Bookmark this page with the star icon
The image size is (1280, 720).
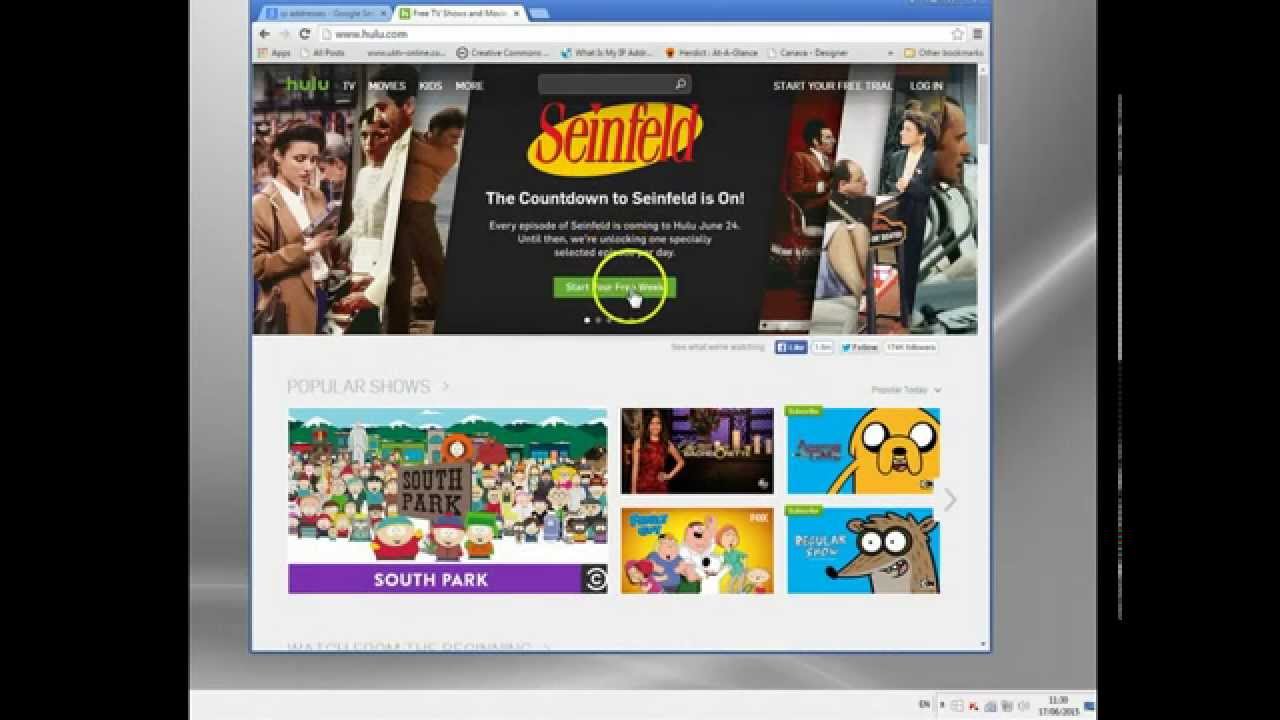pyautogui.click(x=957, y=34)
